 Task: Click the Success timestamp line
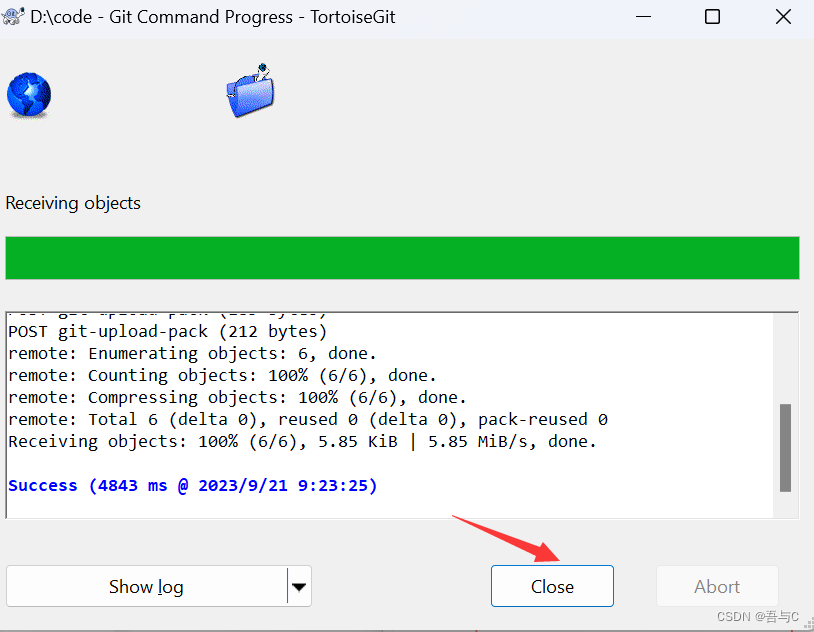[193, 486]
